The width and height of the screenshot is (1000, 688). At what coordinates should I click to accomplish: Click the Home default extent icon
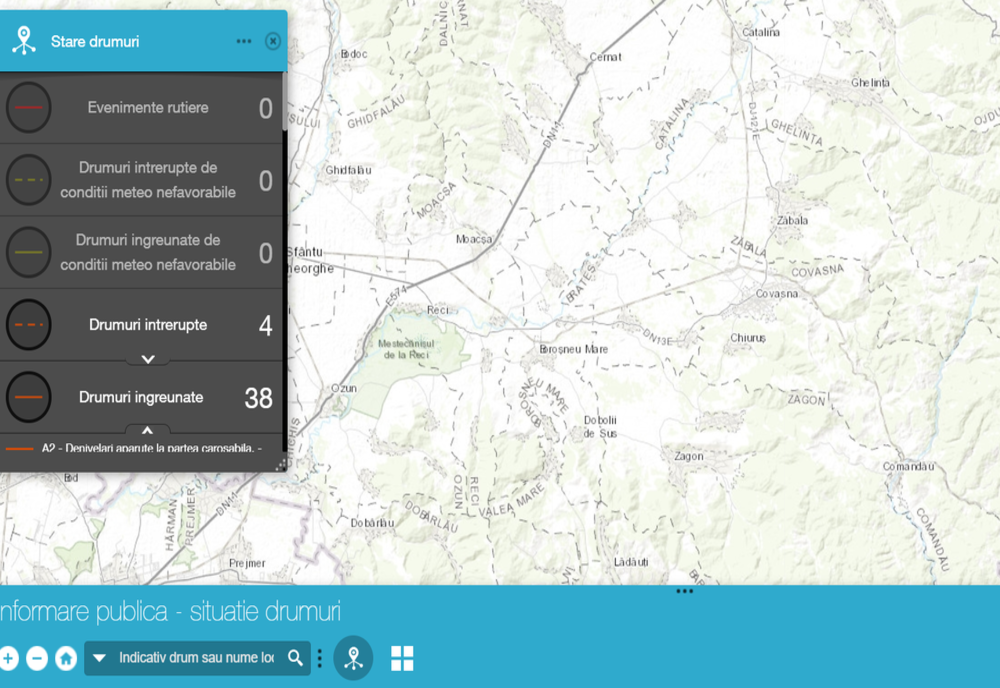coord(66,658)
